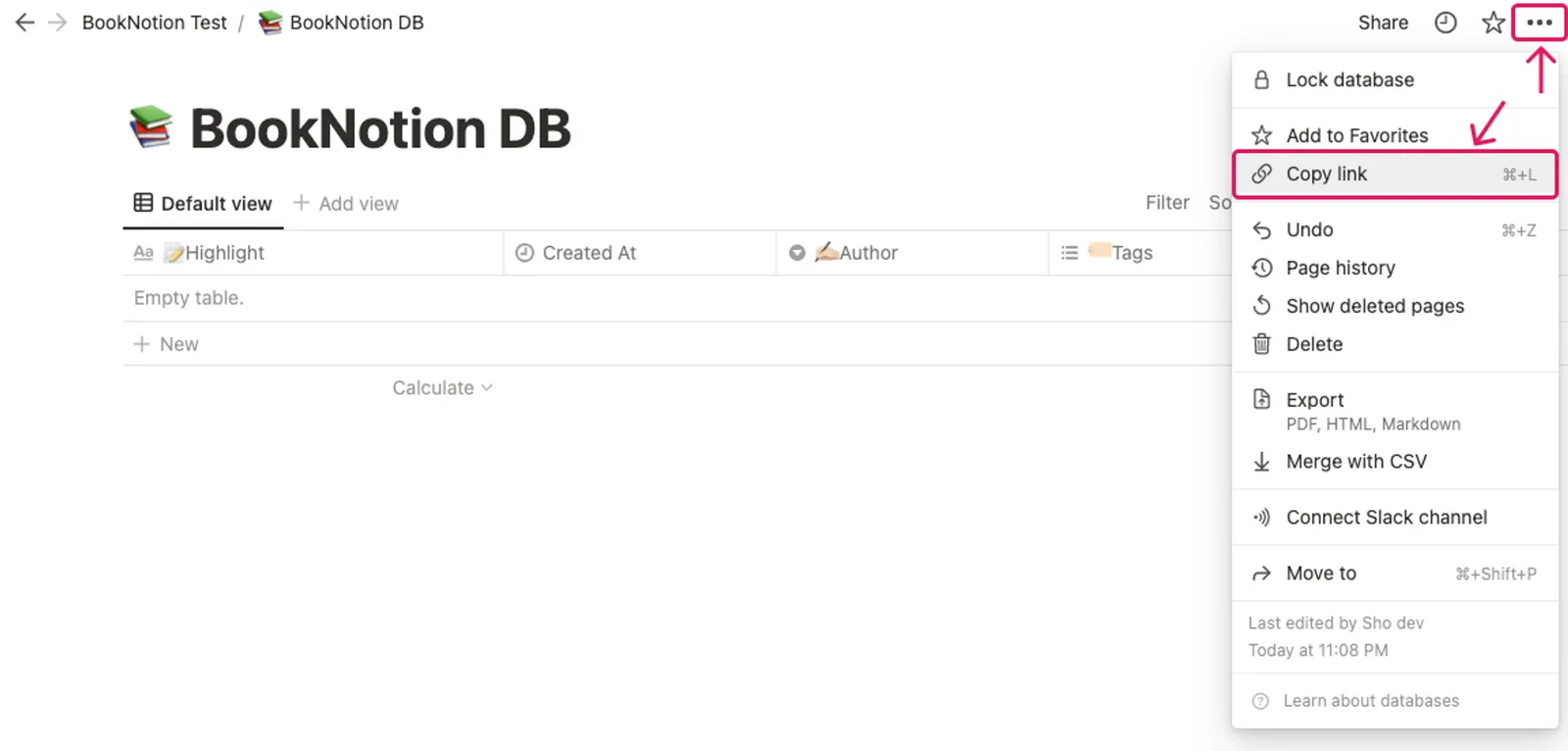The width and height of the screenshot is (1568, 751).
Task: Open the three-dot page options menu
Action: (x=1540, y=23)
